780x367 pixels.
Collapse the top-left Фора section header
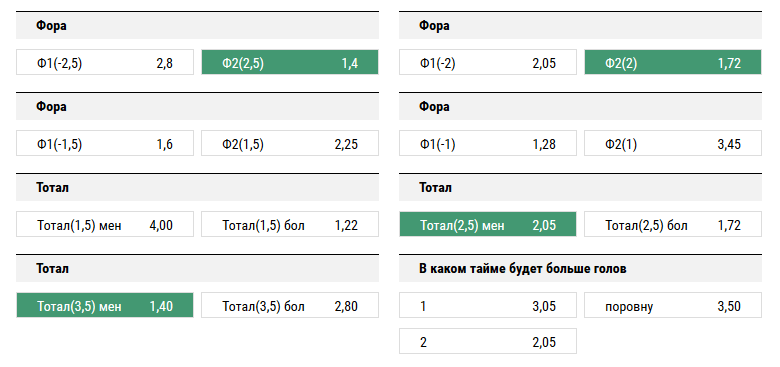coord(197,25)
